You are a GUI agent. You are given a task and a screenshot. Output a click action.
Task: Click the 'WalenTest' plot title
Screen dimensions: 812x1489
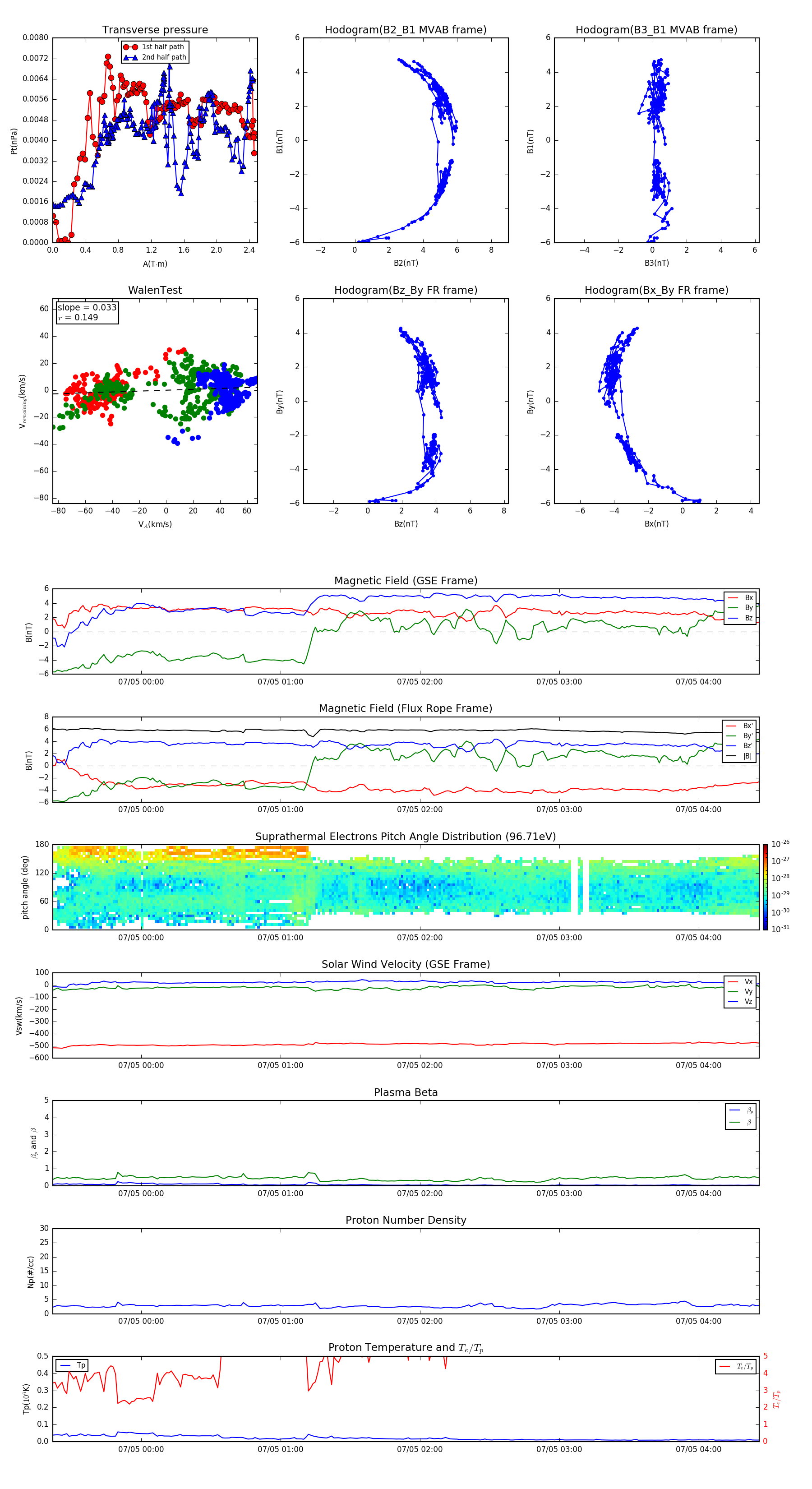click(x=155, y=290)
